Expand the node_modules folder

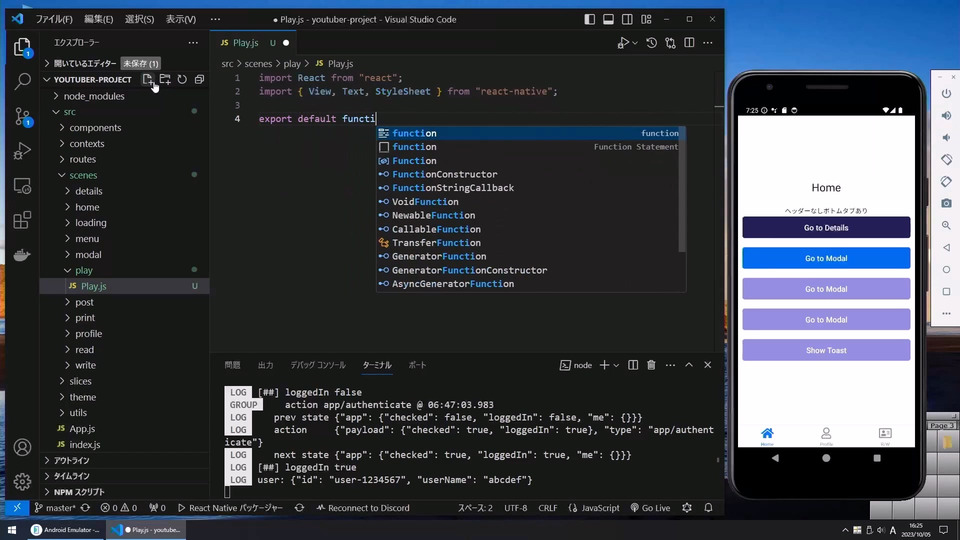coord(94,96)
